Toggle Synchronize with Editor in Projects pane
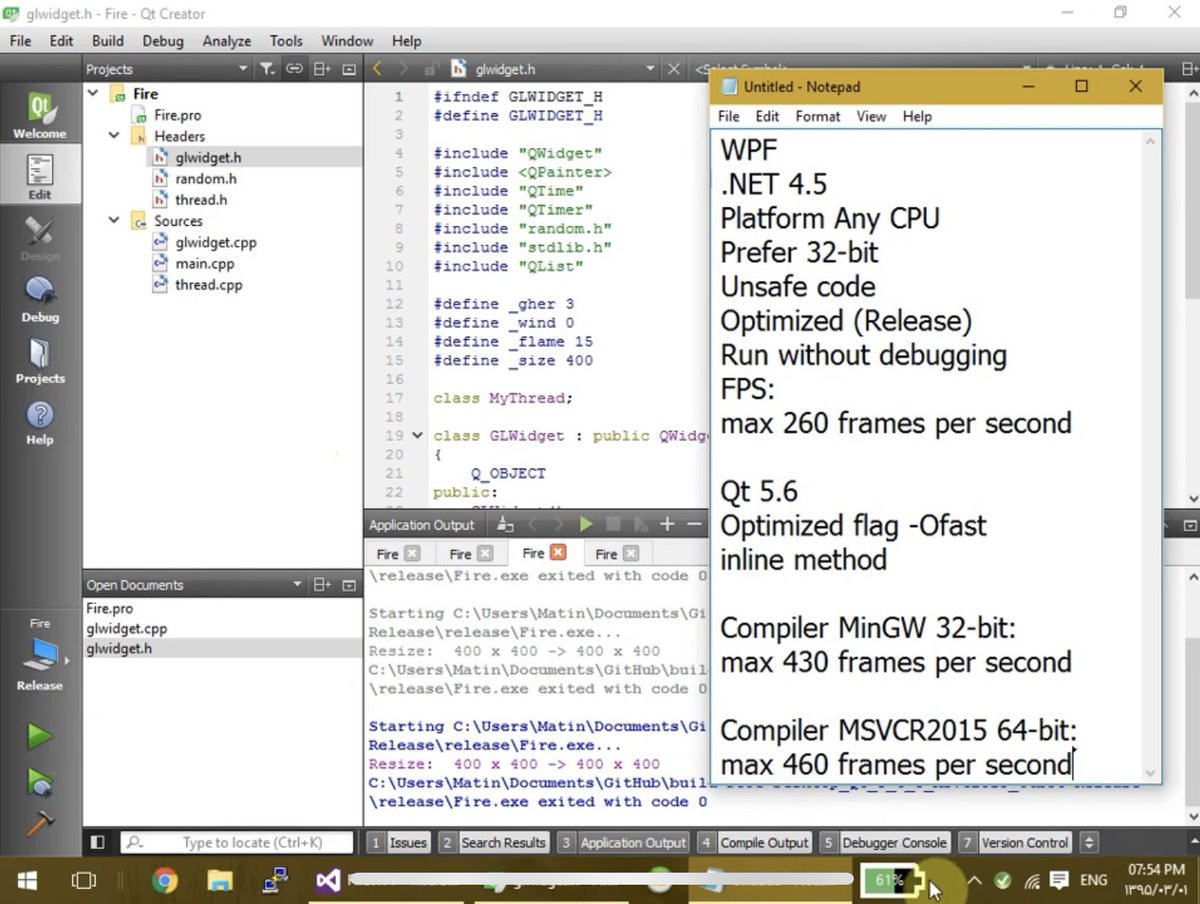 [293, 69]
